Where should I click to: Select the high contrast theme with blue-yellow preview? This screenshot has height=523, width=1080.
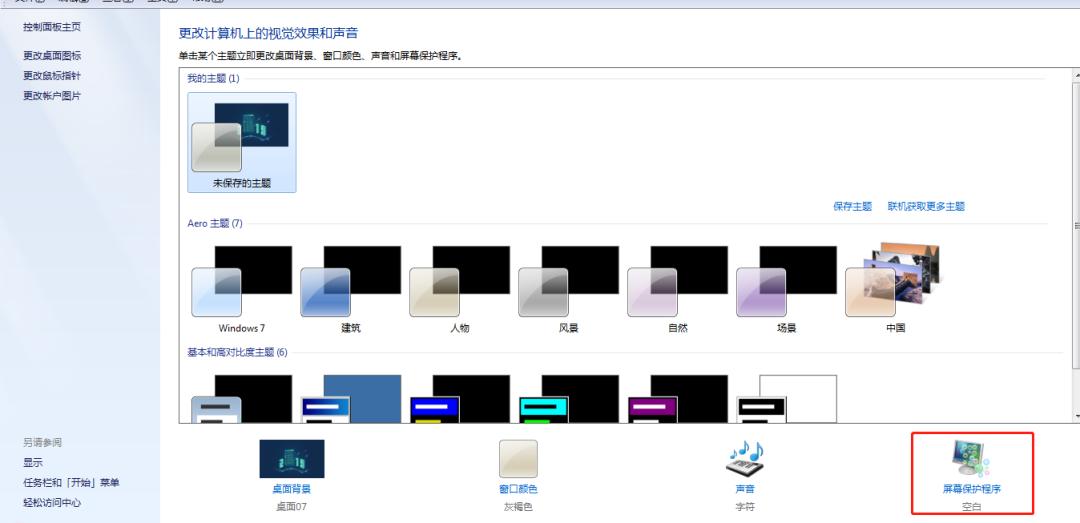click(x=459, y=398)
